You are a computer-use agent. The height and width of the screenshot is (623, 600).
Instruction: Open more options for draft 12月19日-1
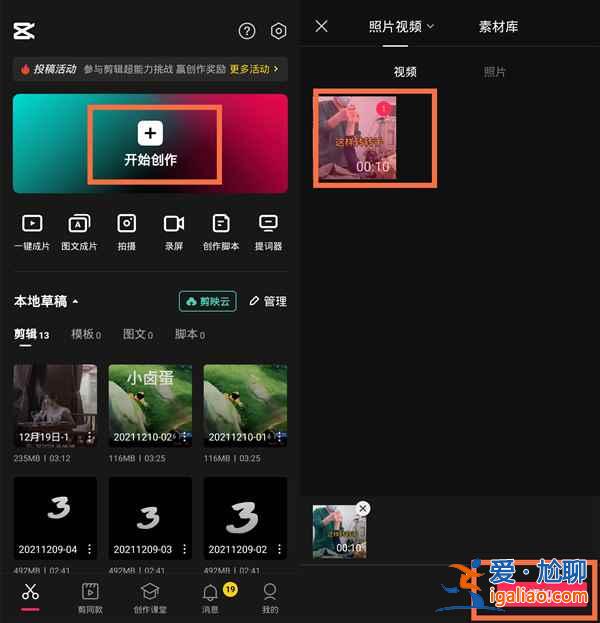89,437
